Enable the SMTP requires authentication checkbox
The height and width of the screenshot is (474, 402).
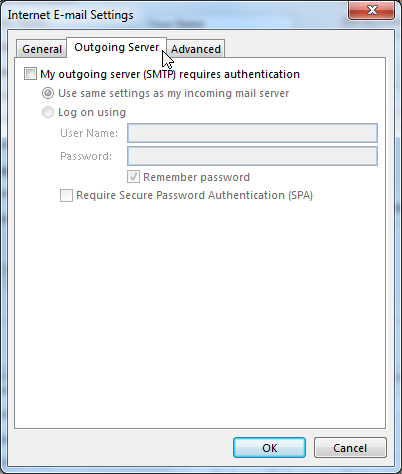tap(30, 74)
